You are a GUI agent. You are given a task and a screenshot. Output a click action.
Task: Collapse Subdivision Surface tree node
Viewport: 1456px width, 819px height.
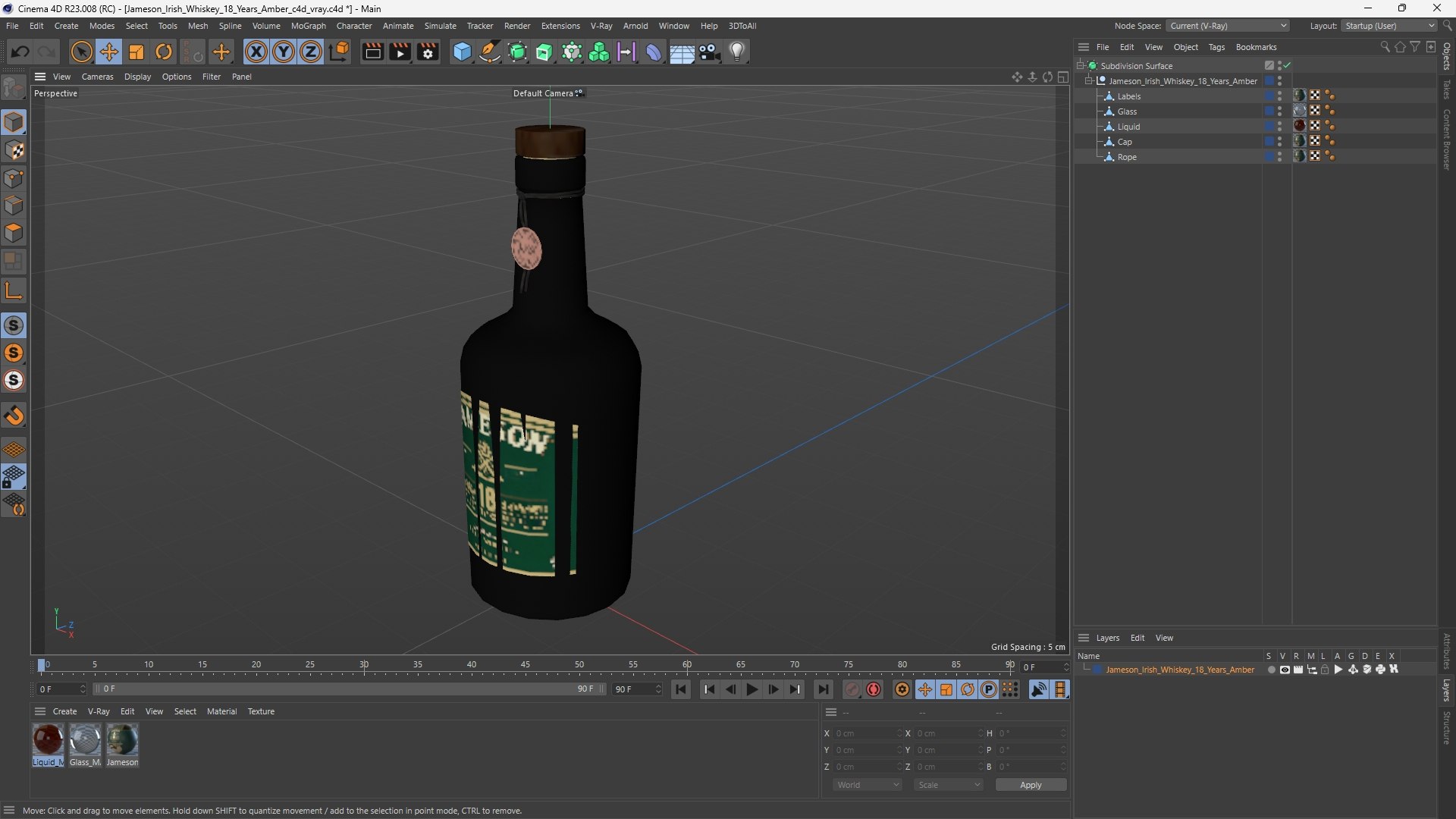click(x=1080, y=66)
